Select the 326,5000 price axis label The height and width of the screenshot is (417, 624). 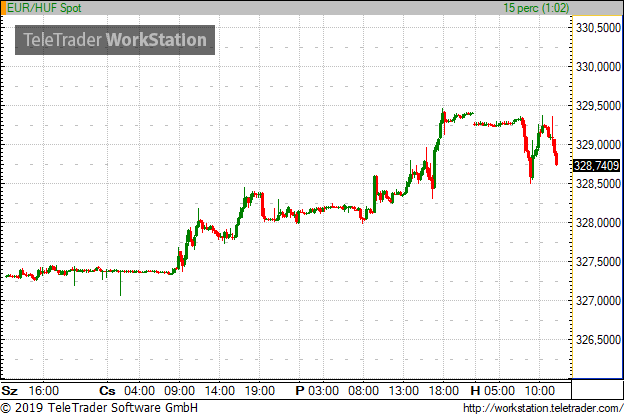(598, 340)
